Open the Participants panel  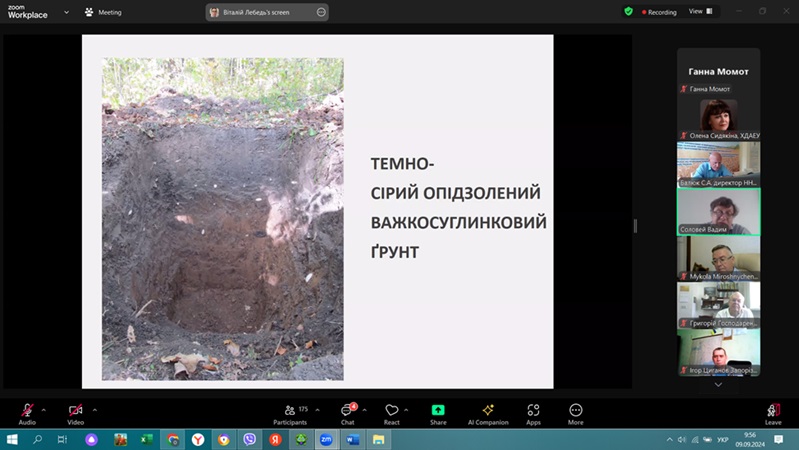290,414
